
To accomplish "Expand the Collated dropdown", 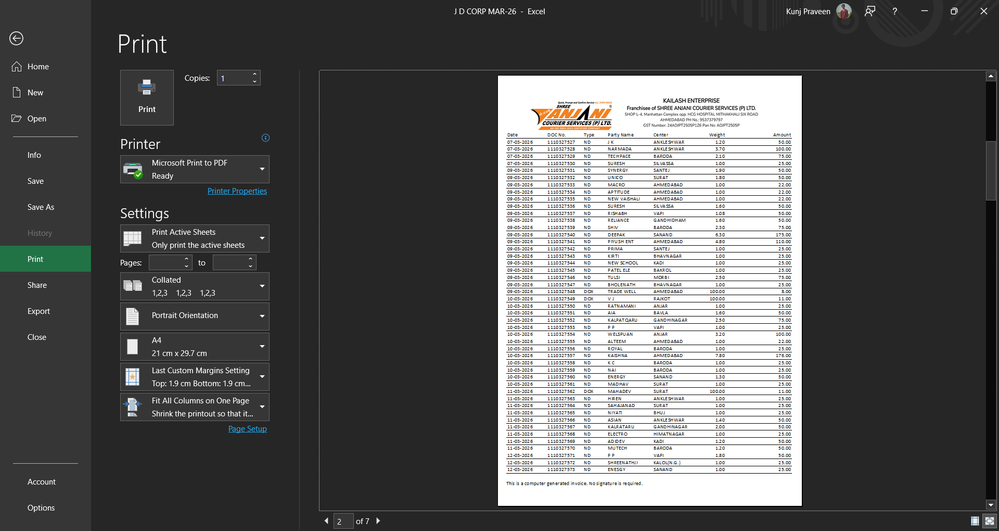I will click(x=194, y=286).
